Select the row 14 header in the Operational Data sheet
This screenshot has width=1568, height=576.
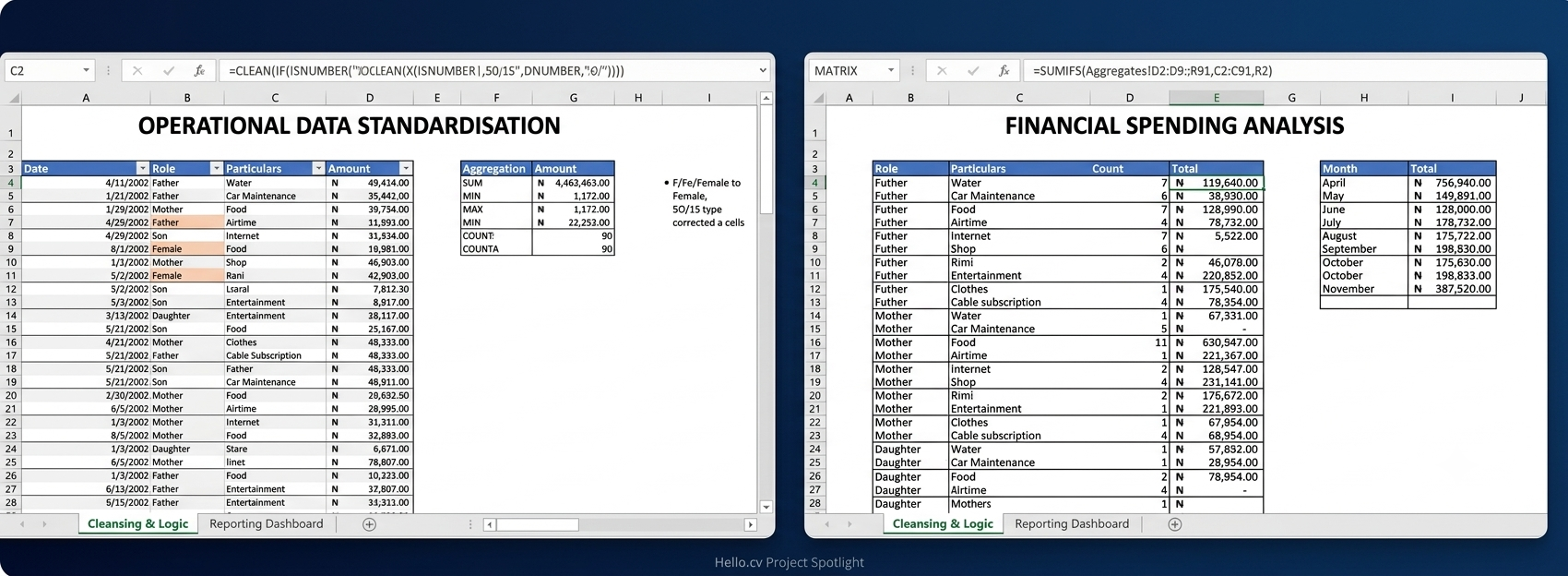(11, 316)
